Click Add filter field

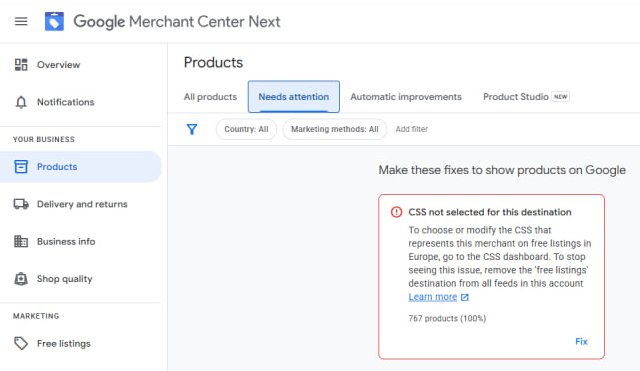(411, 129)
